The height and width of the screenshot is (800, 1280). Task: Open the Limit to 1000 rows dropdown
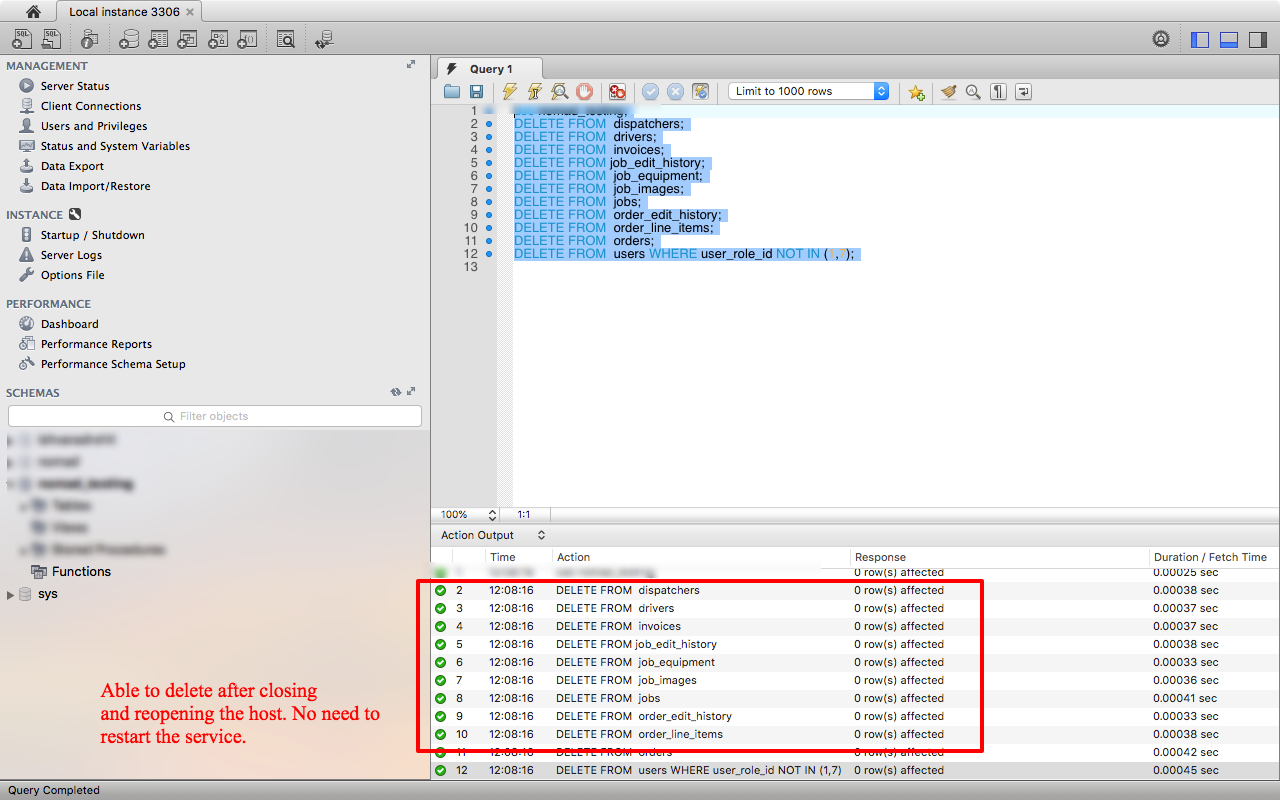tap(808, 91)
